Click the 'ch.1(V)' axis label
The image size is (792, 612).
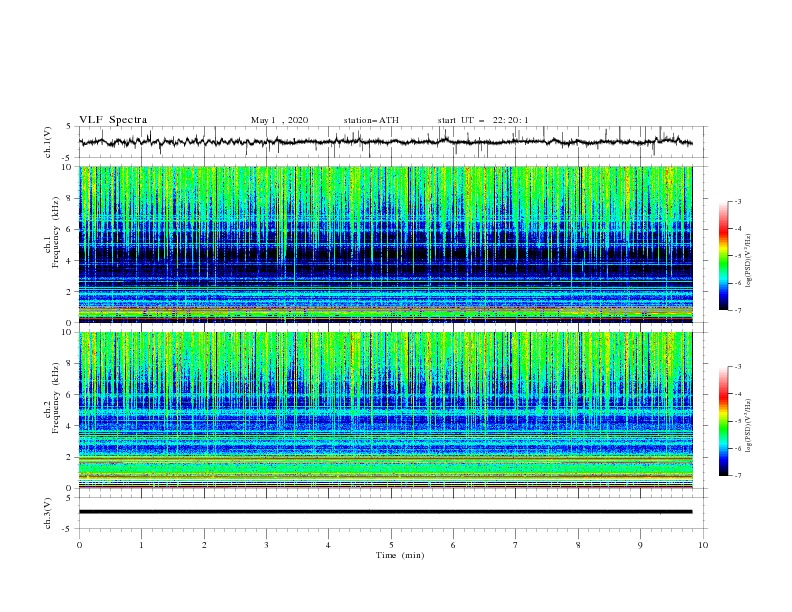[48, 142]
